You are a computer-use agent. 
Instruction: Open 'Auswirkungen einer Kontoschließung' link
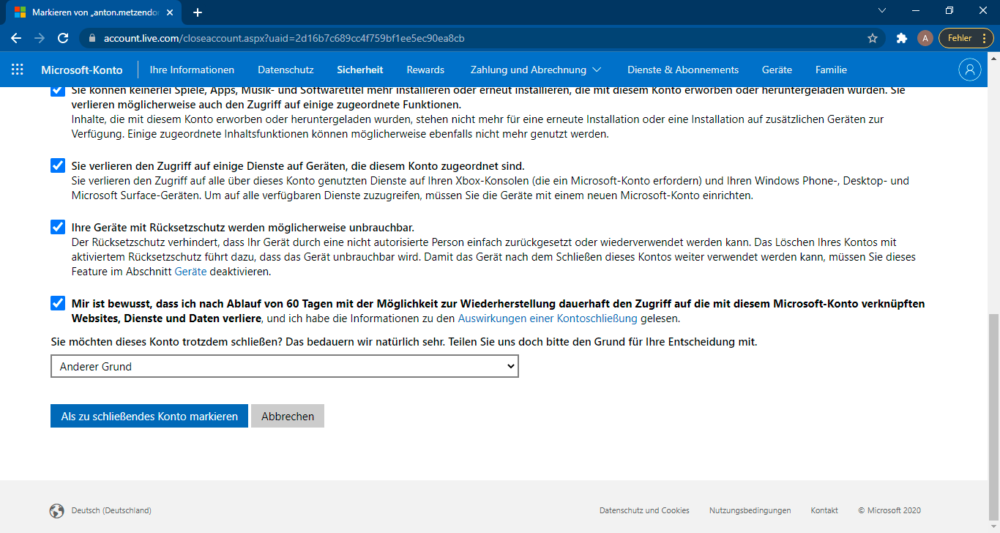tap(547, 318)
